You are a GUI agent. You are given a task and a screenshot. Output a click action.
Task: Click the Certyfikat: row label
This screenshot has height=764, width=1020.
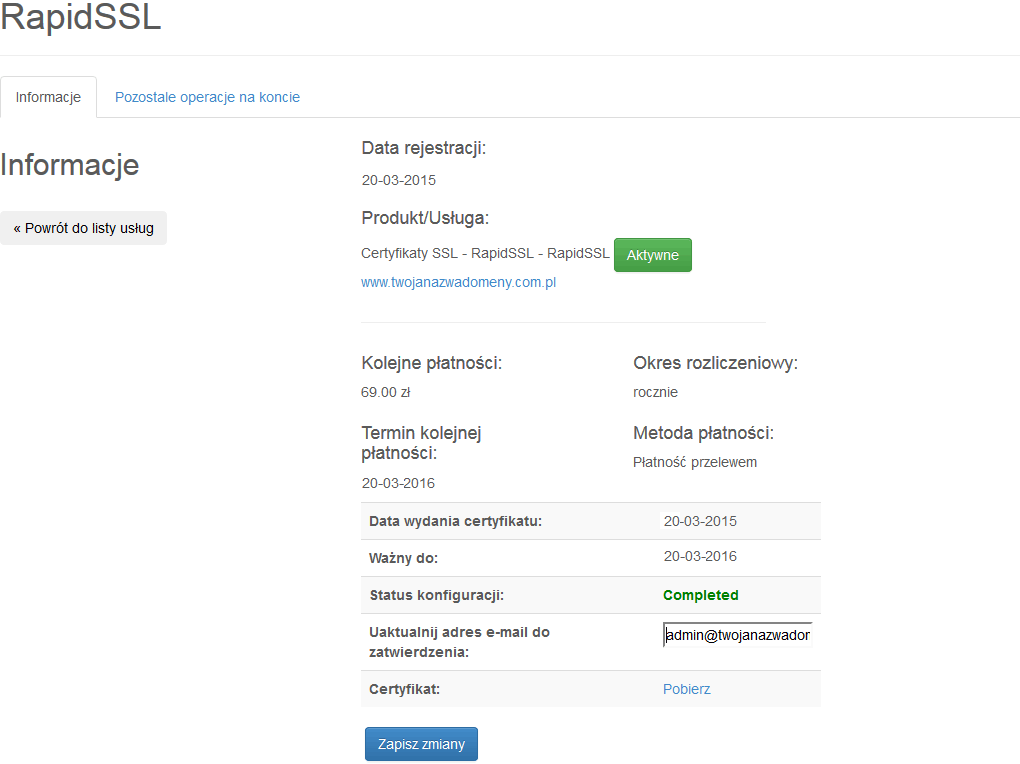[405, 689]
